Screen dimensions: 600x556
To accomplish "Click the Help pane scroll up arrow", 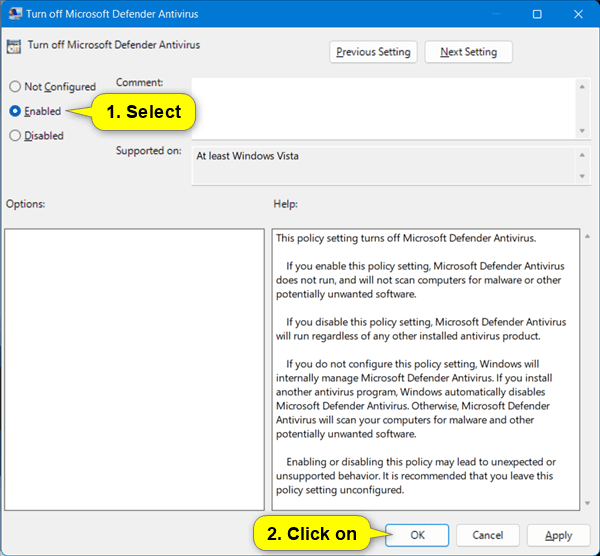I will coord(587,236).
